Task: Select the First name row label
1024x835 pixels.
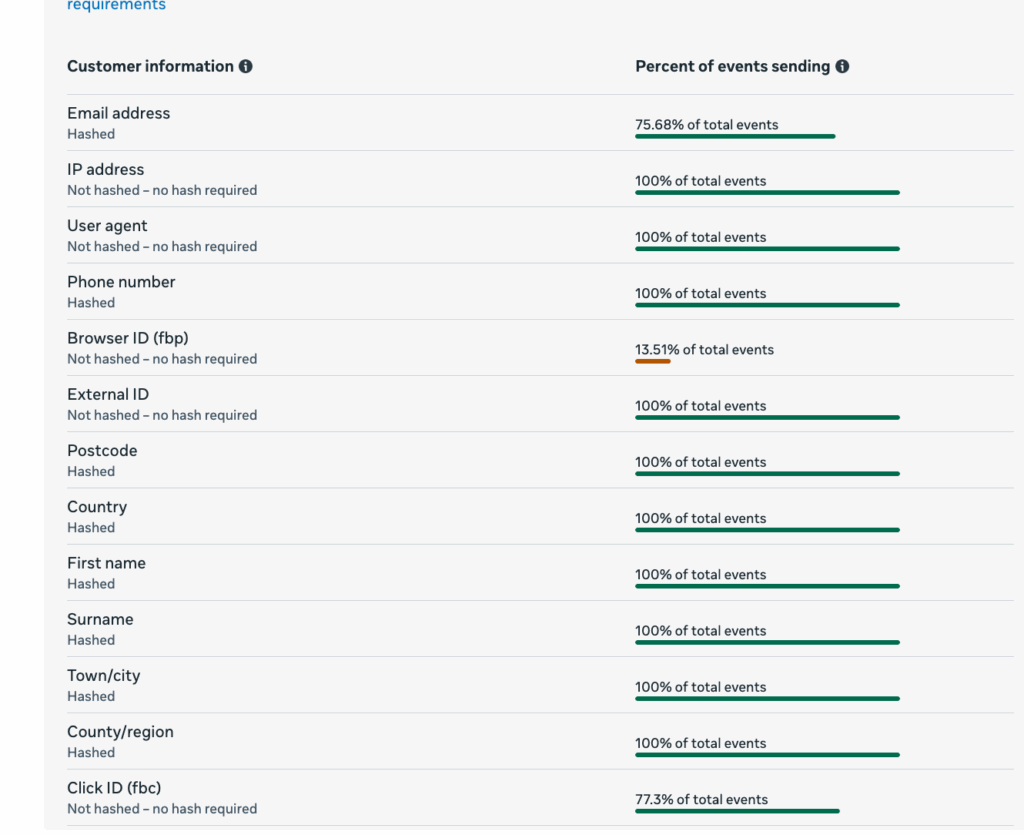Action: click(x=106, y=563)
